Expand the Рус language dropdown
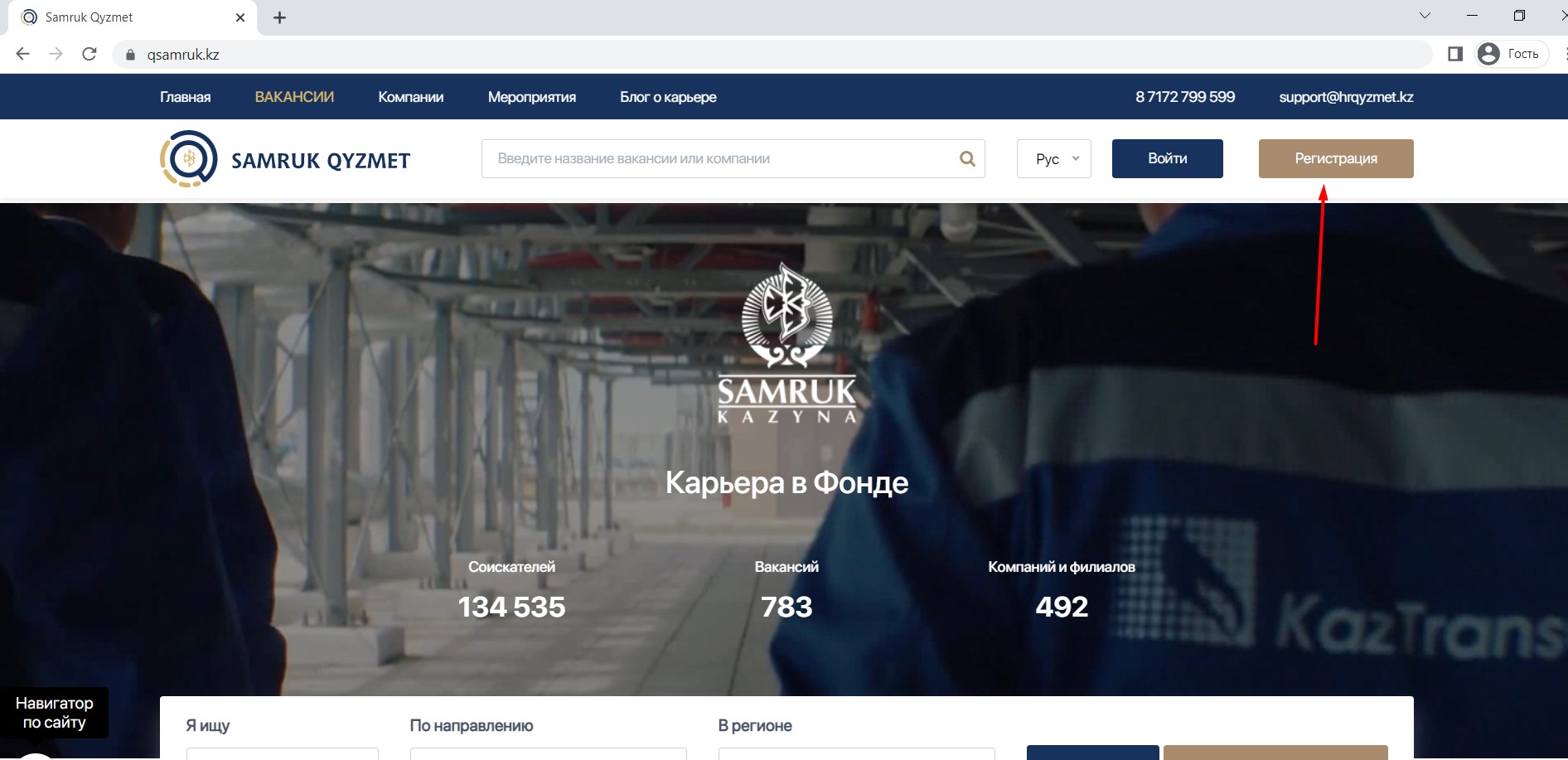The height and width of the screenshot is (760, 1568). click(1054, 158)
